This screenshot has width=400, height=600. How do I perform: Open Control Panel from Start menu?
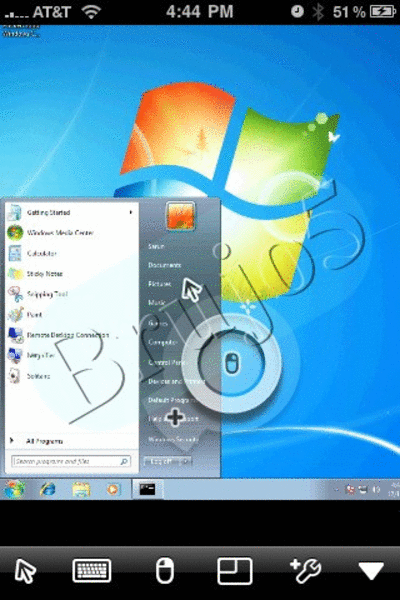point(167,362)
